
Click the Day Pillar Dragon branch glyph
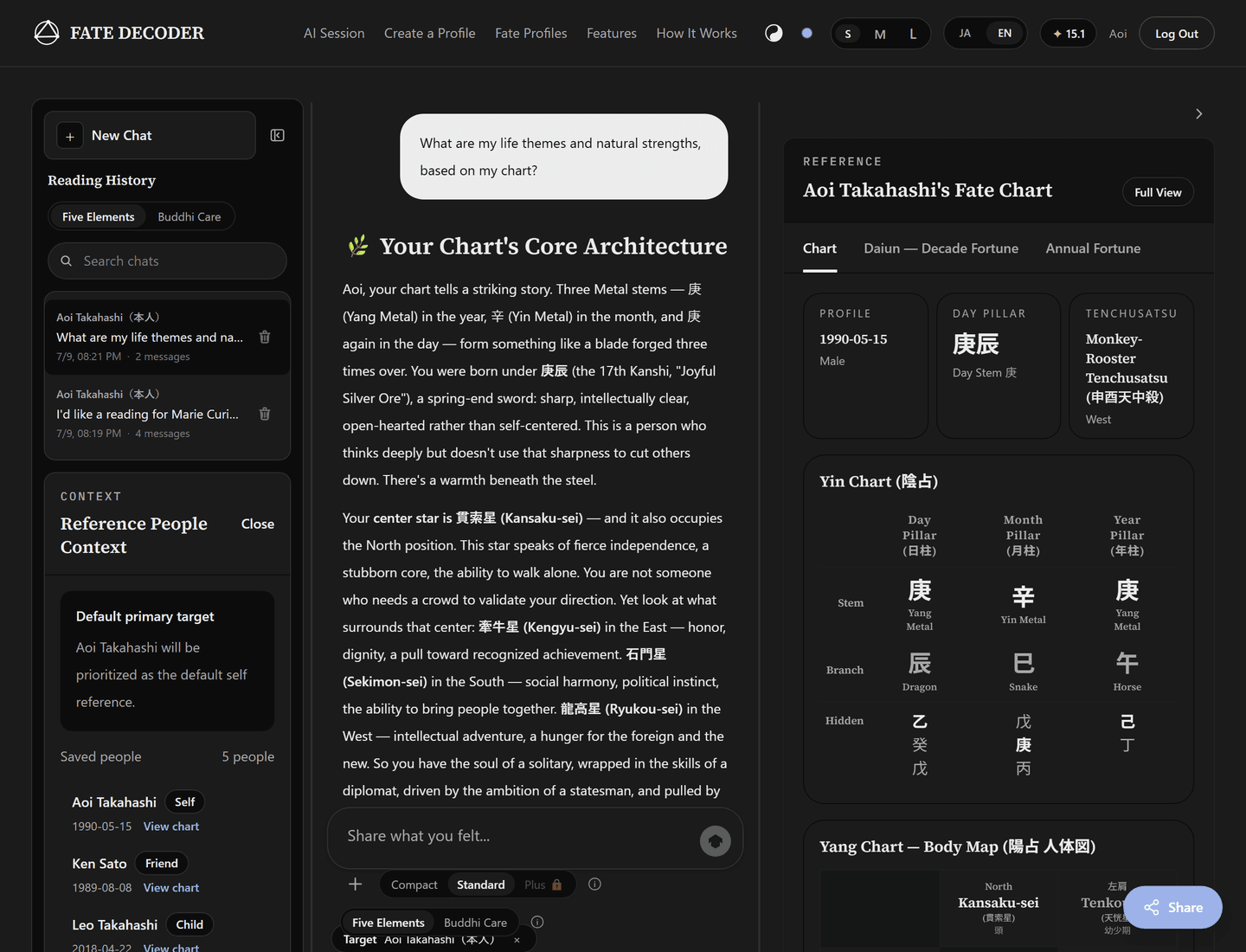point(919,664)
